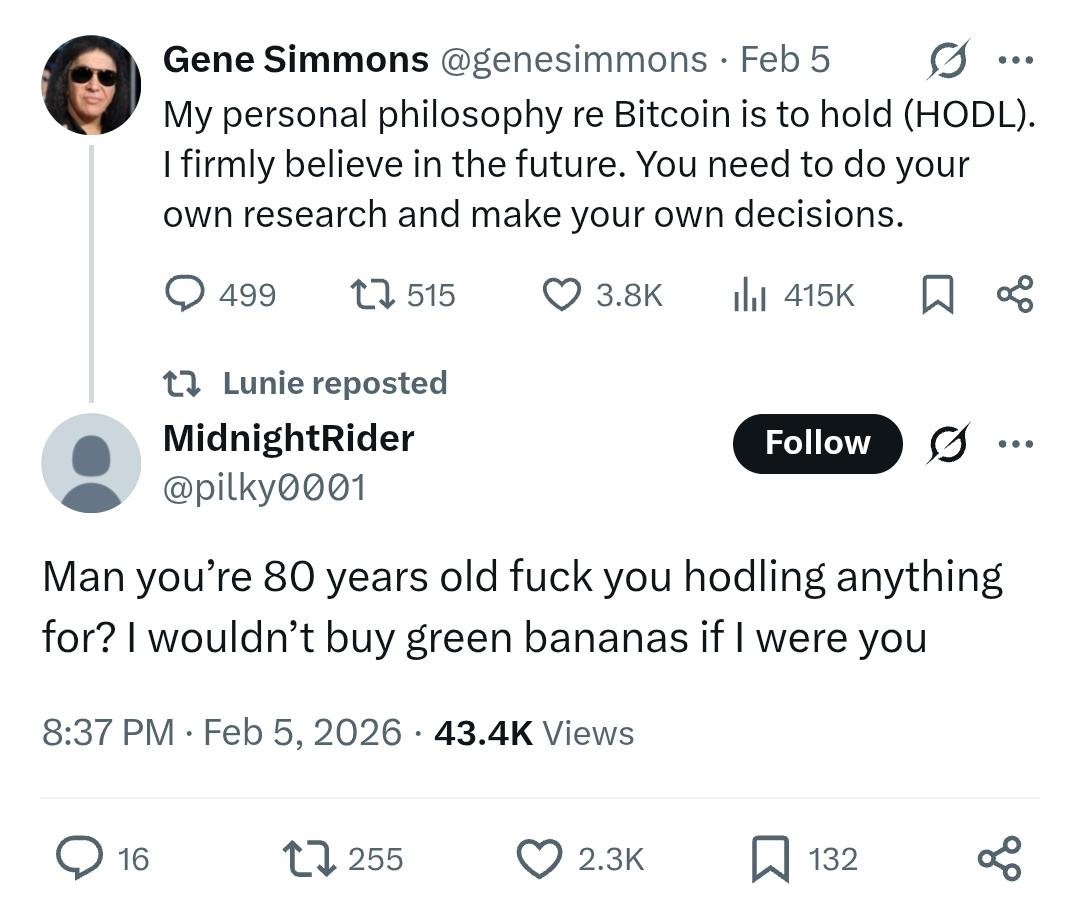Open more options on Gene Simmons' tweet
This screenshot has width=1080, height=902.
pyautogui.click(x=1014, y=60)
